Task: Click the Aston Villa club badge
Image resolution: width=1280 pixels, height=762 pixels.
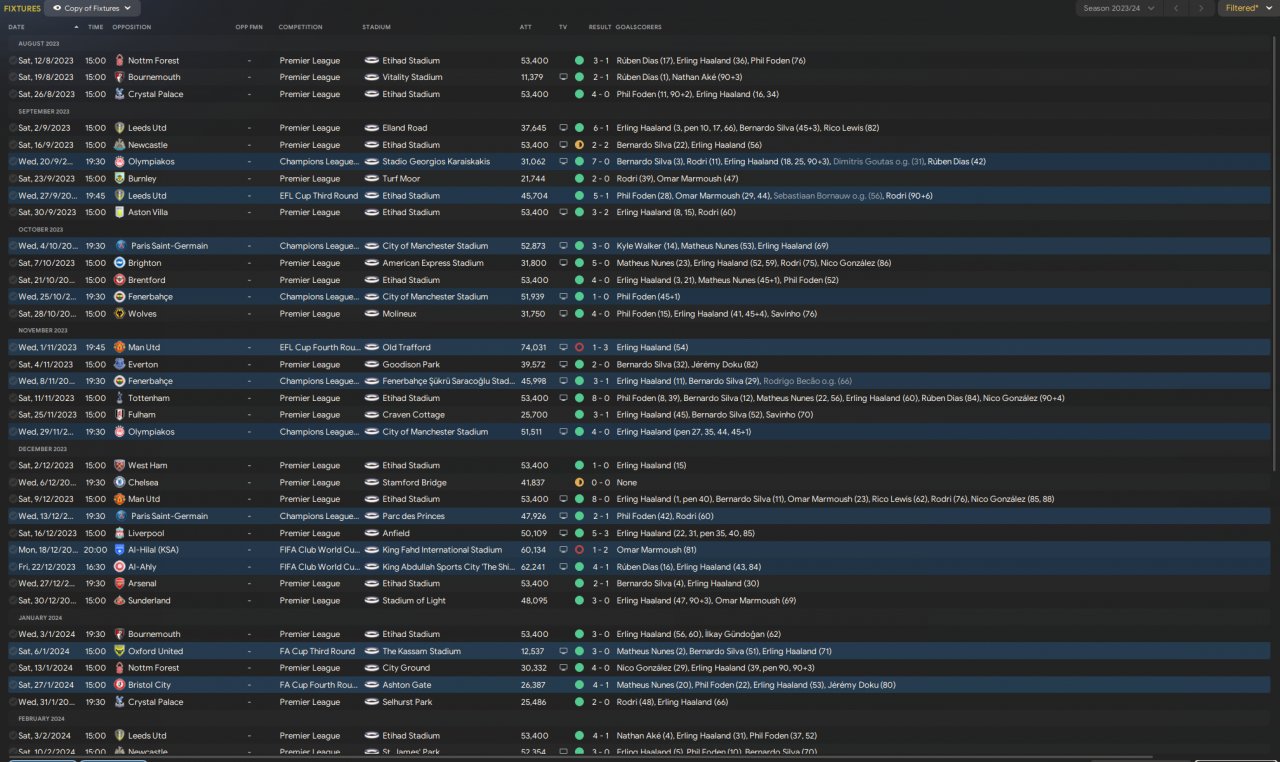Action: click(120, 213)
